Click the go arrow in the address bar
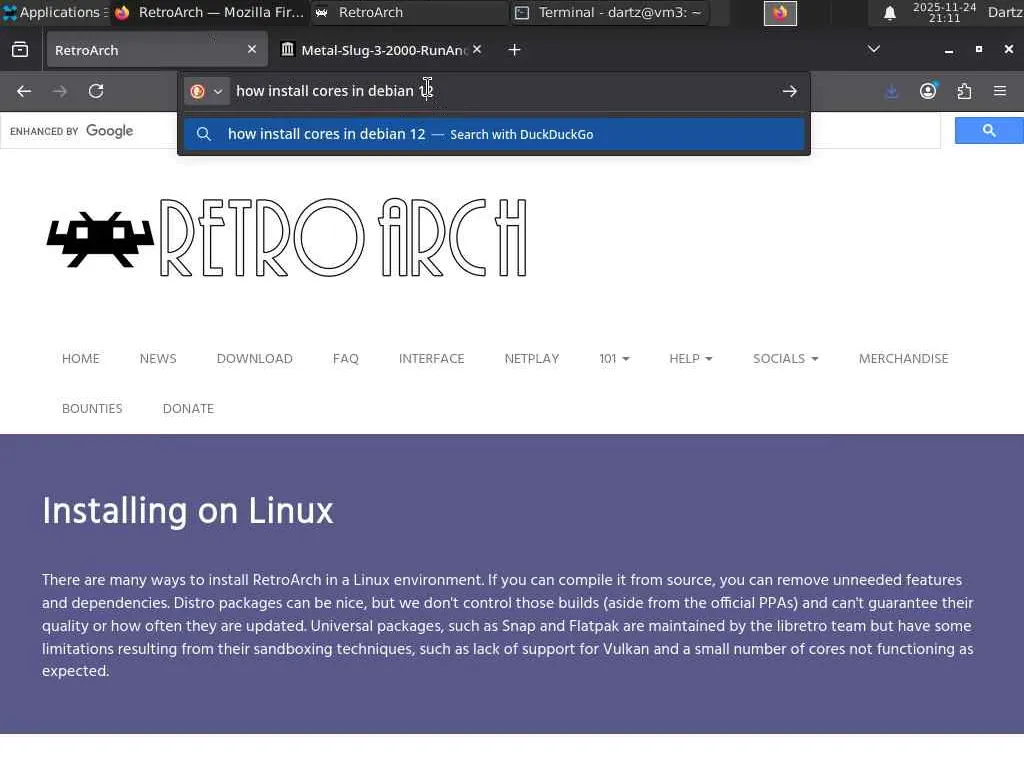 tap(790, 91)
